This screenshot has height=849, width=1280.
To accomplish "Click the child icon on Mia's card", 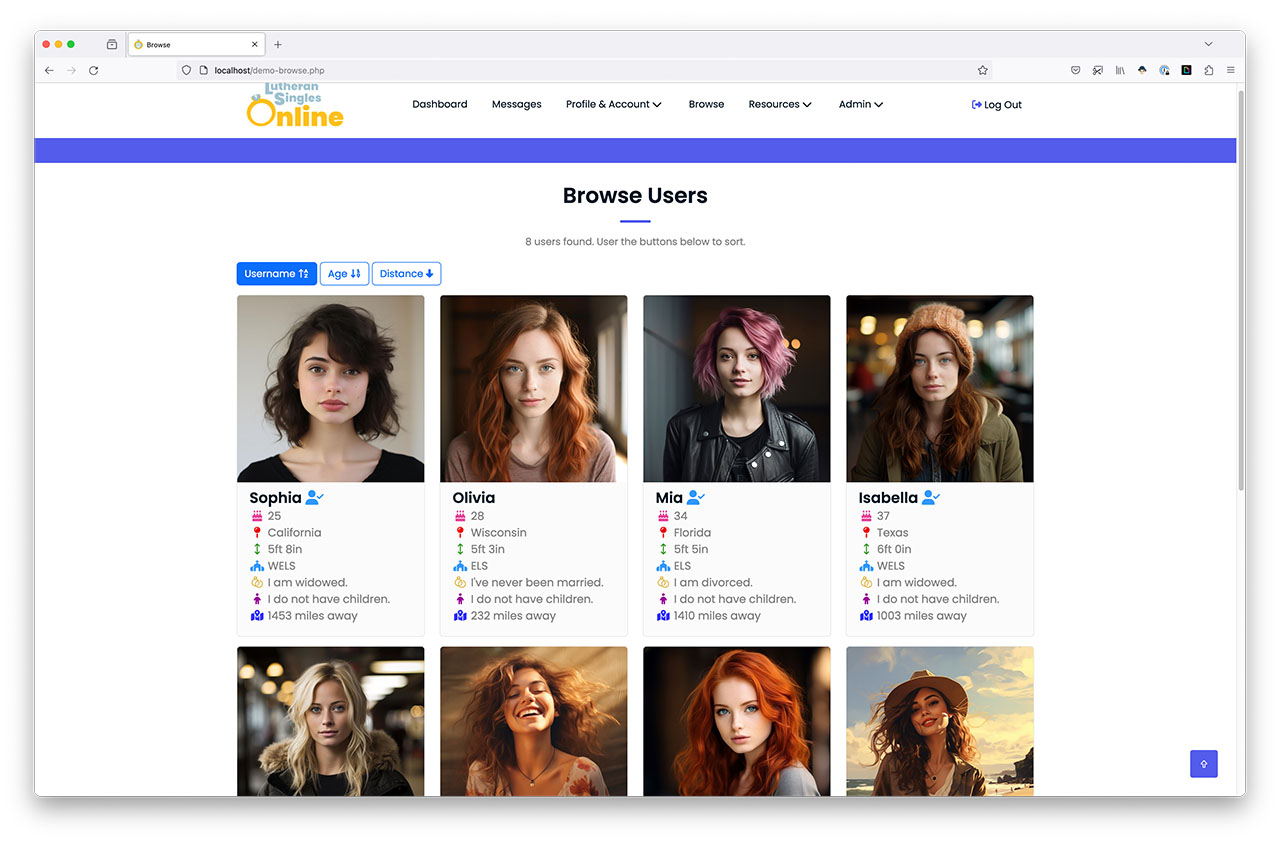I will (x=663, y=599).
